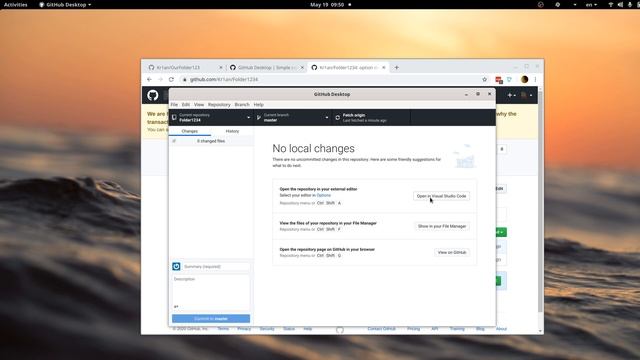Bookmark this page with the star icon

click(x=484, y=80)
